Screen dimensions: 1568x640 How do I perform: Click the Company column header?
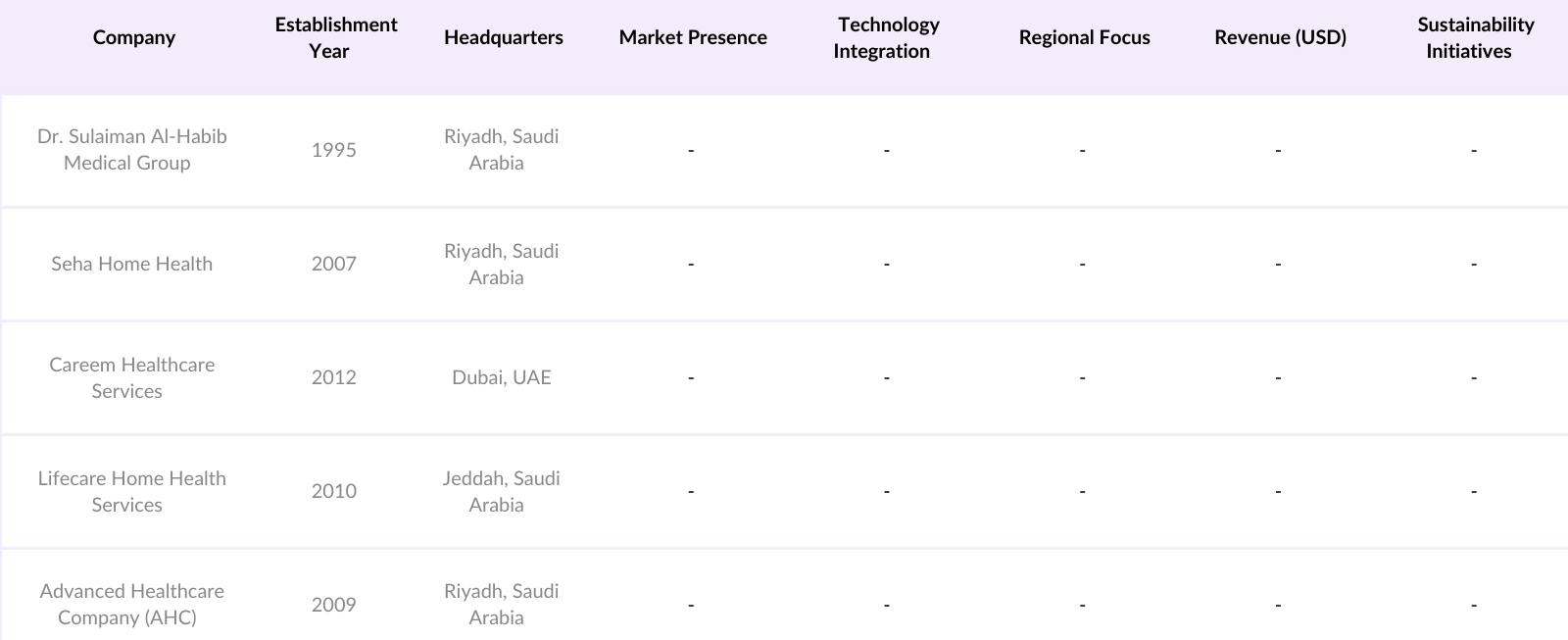133,37
